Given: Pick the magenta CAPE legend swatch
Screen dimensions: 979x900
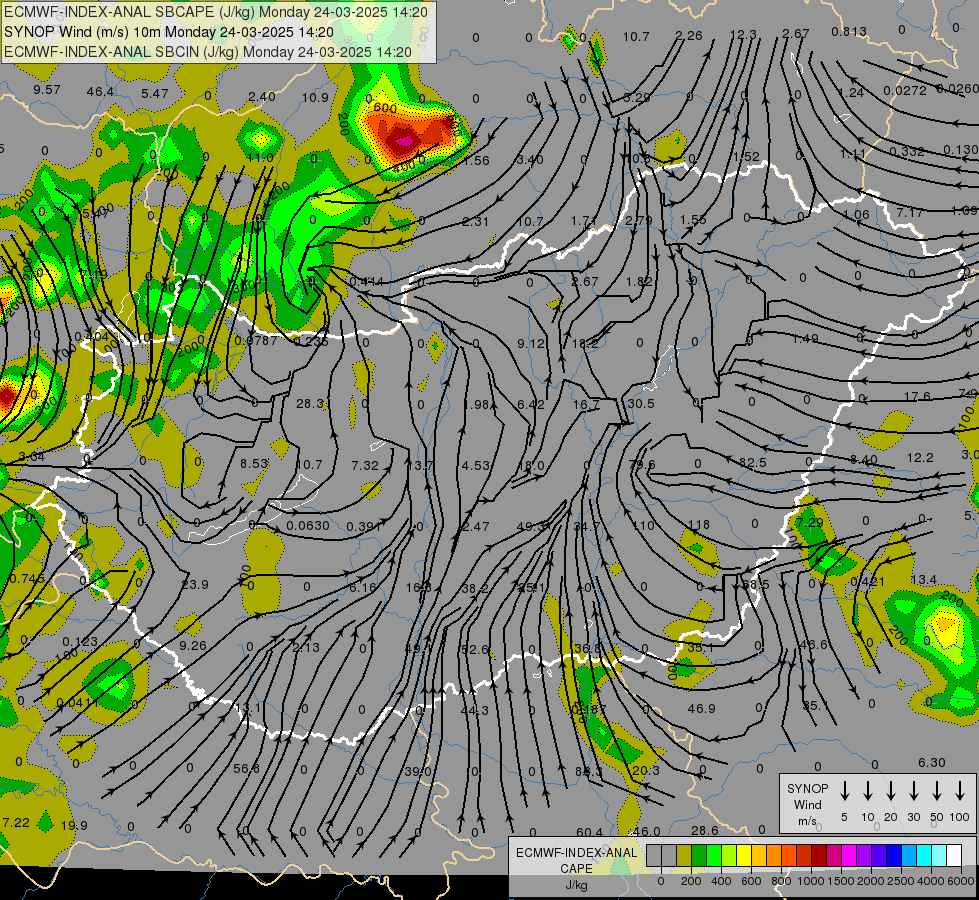Looking at the screenshot, I should 849,855.
